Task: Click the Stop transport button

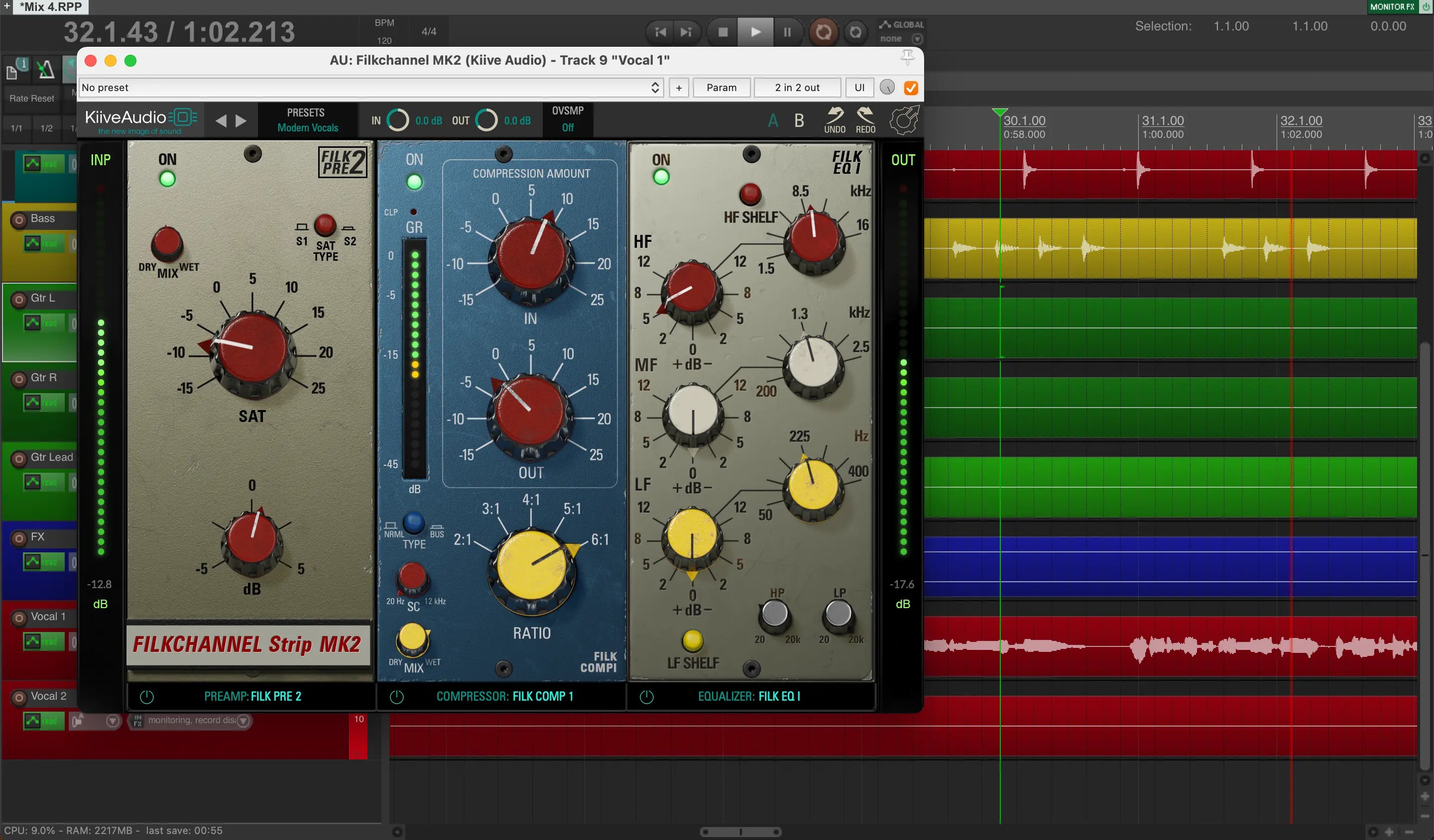Action: (722, 32)
